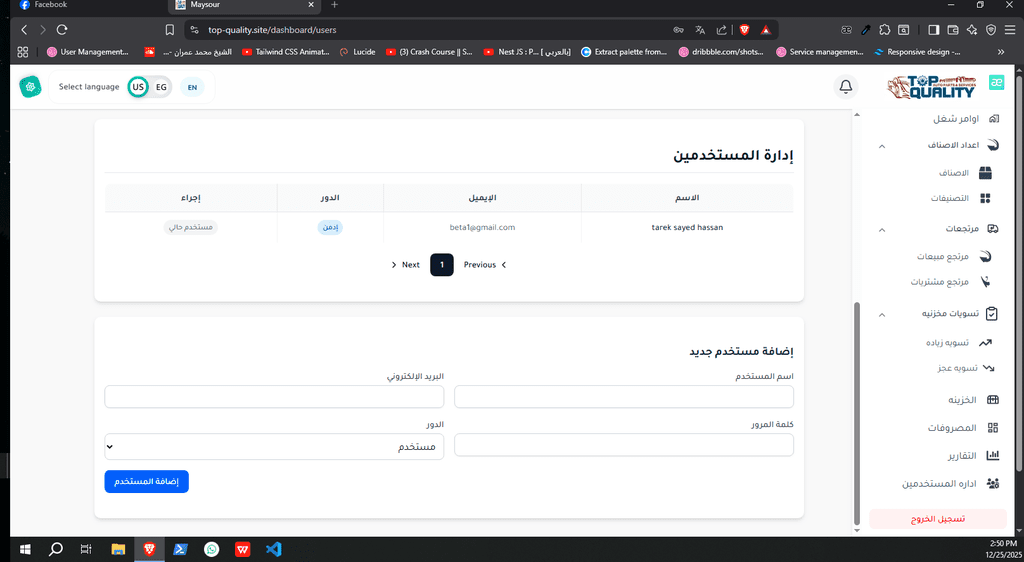Focus the كلمة المرور password field
The height and width of the screenshot is (562, 1024).
tap(624, 445)
